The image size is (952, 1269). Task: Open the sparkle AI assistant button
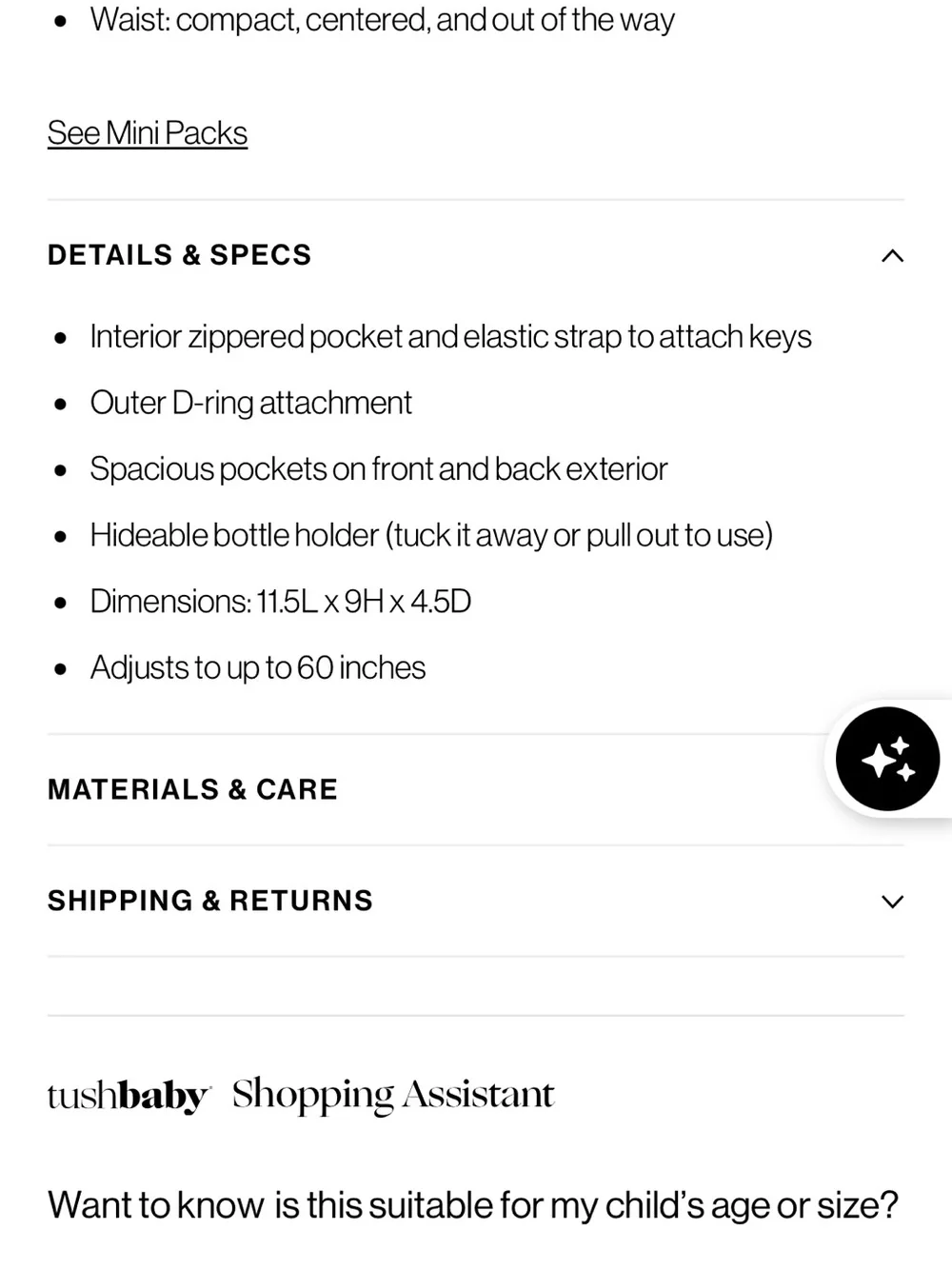(x=887, y=759)
